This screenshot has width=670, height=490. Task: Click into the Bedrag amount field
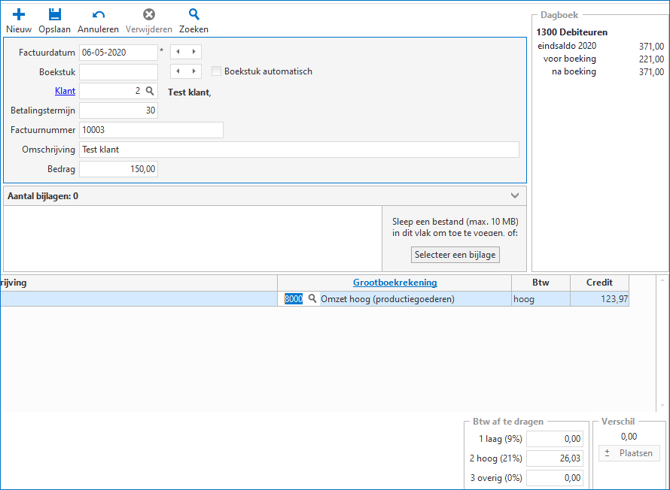click(x=118, y=169)
